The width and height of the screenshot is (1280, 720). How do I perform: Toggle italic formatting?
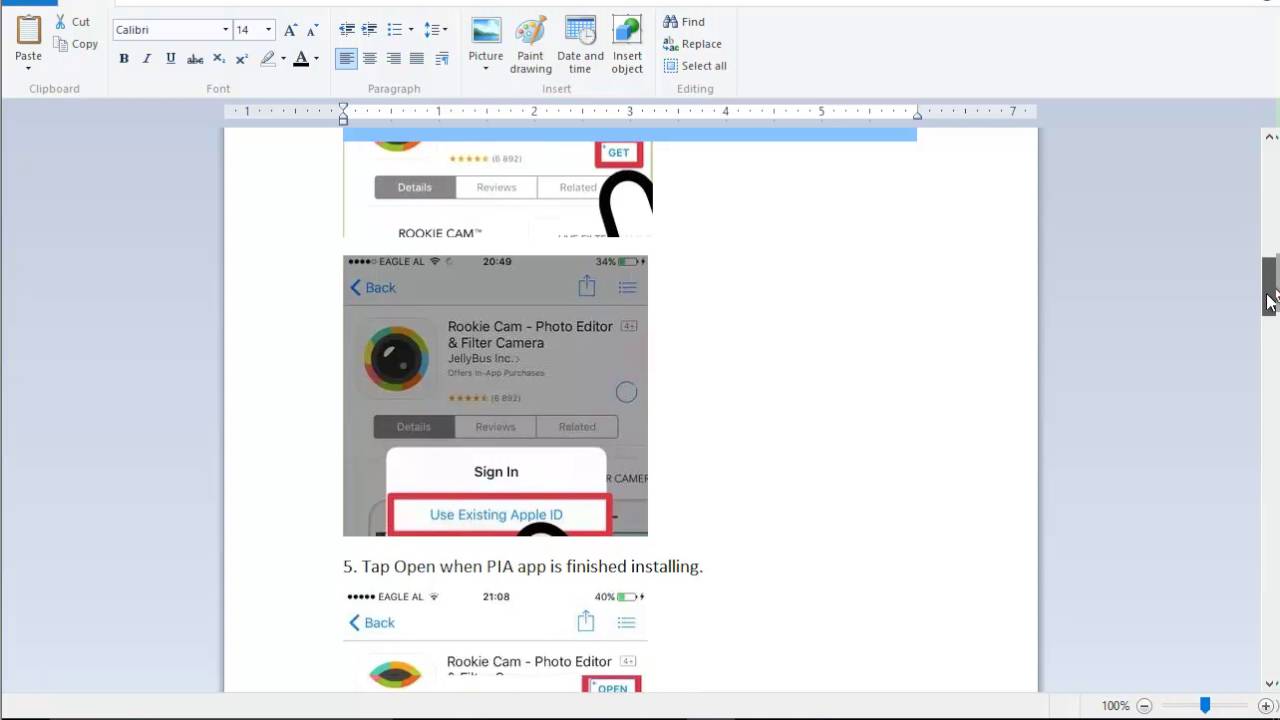[147, 59]
